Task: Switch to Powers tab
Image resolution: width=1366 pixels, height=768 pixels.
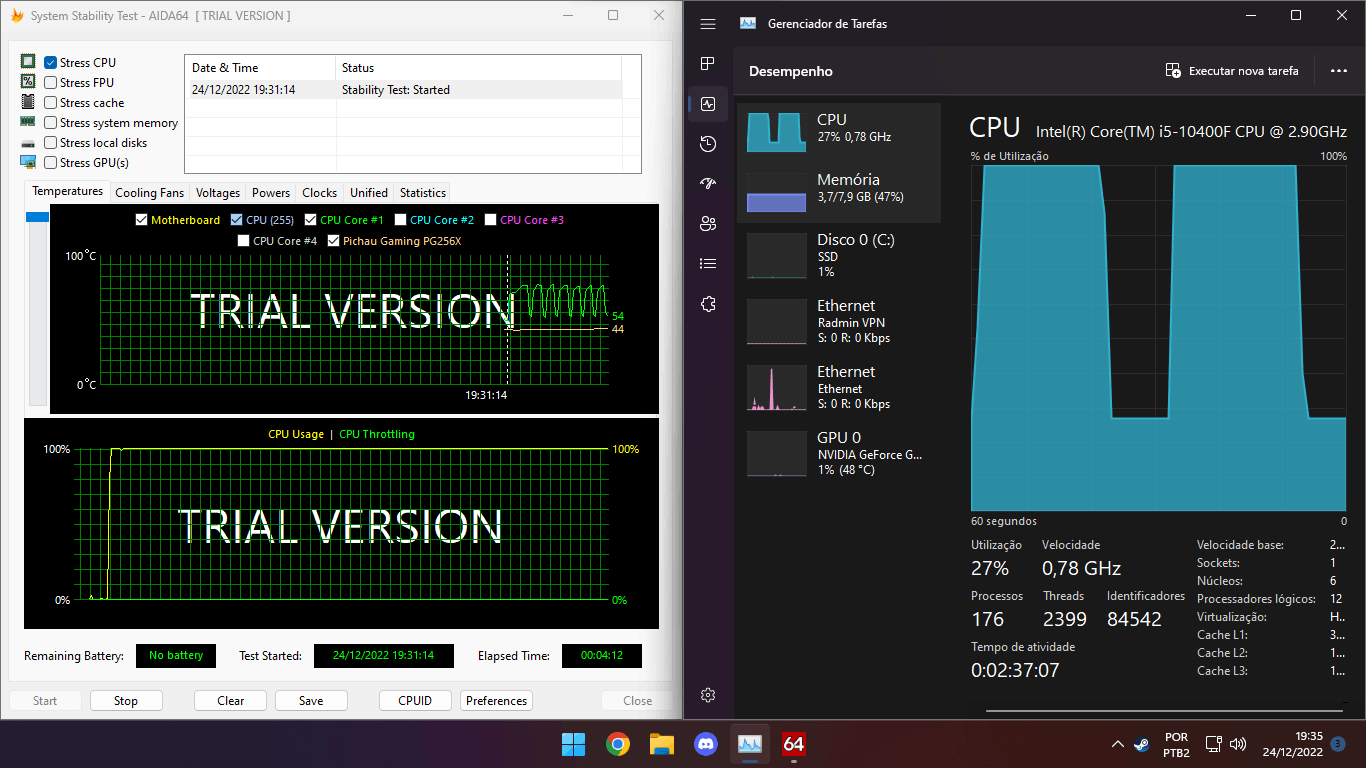Action: [x=271, y=193]
